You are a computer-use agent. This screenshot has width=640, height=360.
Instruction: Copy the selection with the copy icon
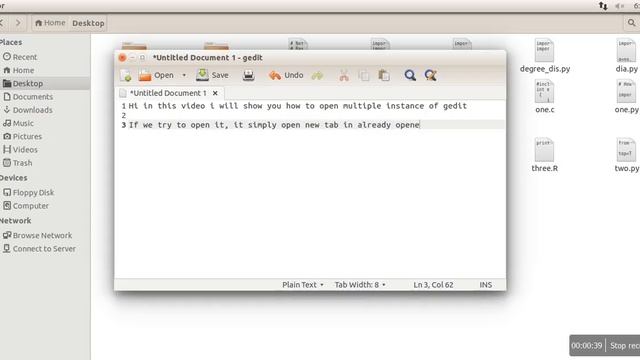coord(364,76)
